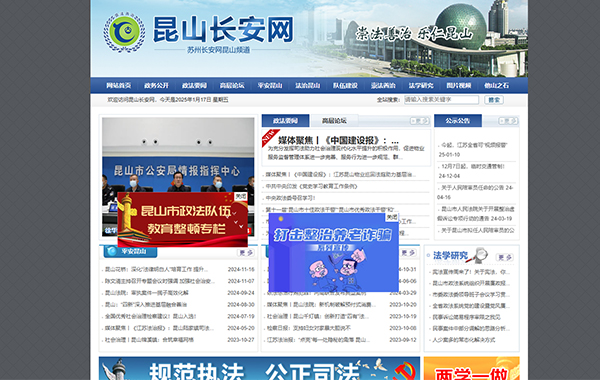Close the blue 打击整治养老诈骗 popup
Screen dimensions: 600x380
[x=392, y=217]
